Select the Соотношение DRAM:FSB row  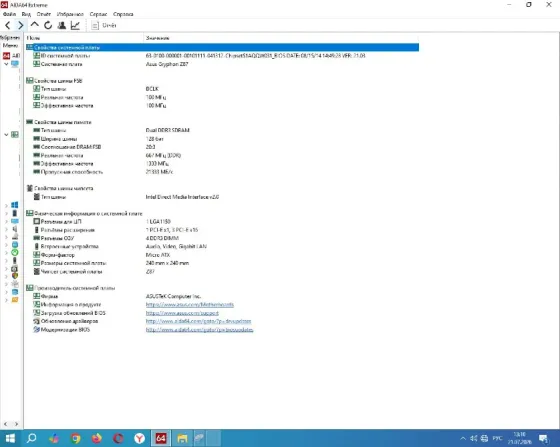coord(222,147)
